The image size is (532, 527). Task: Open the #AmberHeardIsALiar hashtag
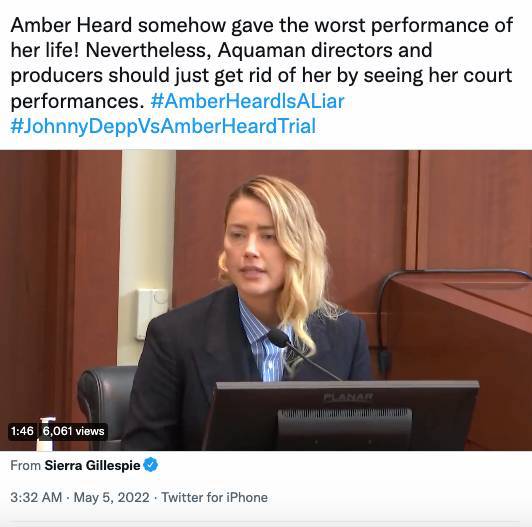point(247,101)
